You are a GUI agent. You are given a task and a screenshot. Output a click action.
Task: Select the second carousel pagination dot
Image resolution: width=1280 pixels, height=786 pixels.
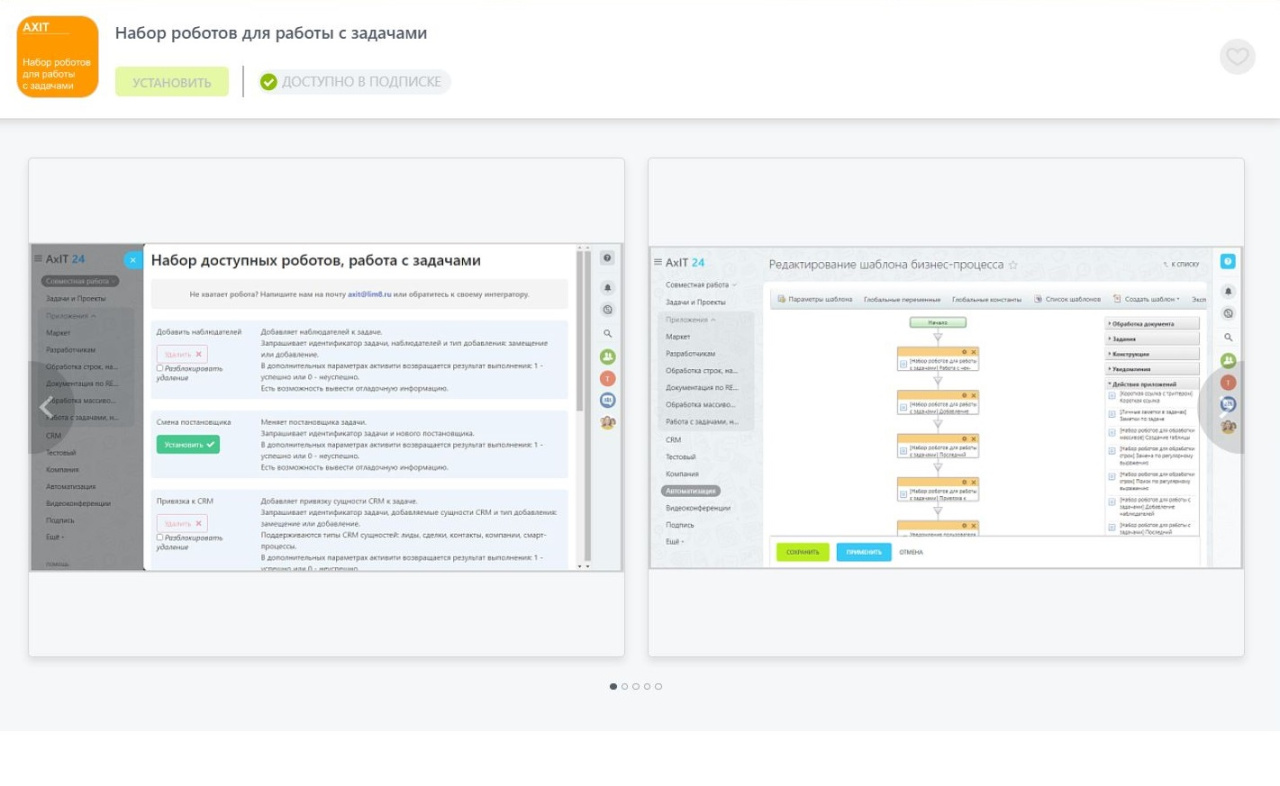pyautogui.click(x=625, y=687)
